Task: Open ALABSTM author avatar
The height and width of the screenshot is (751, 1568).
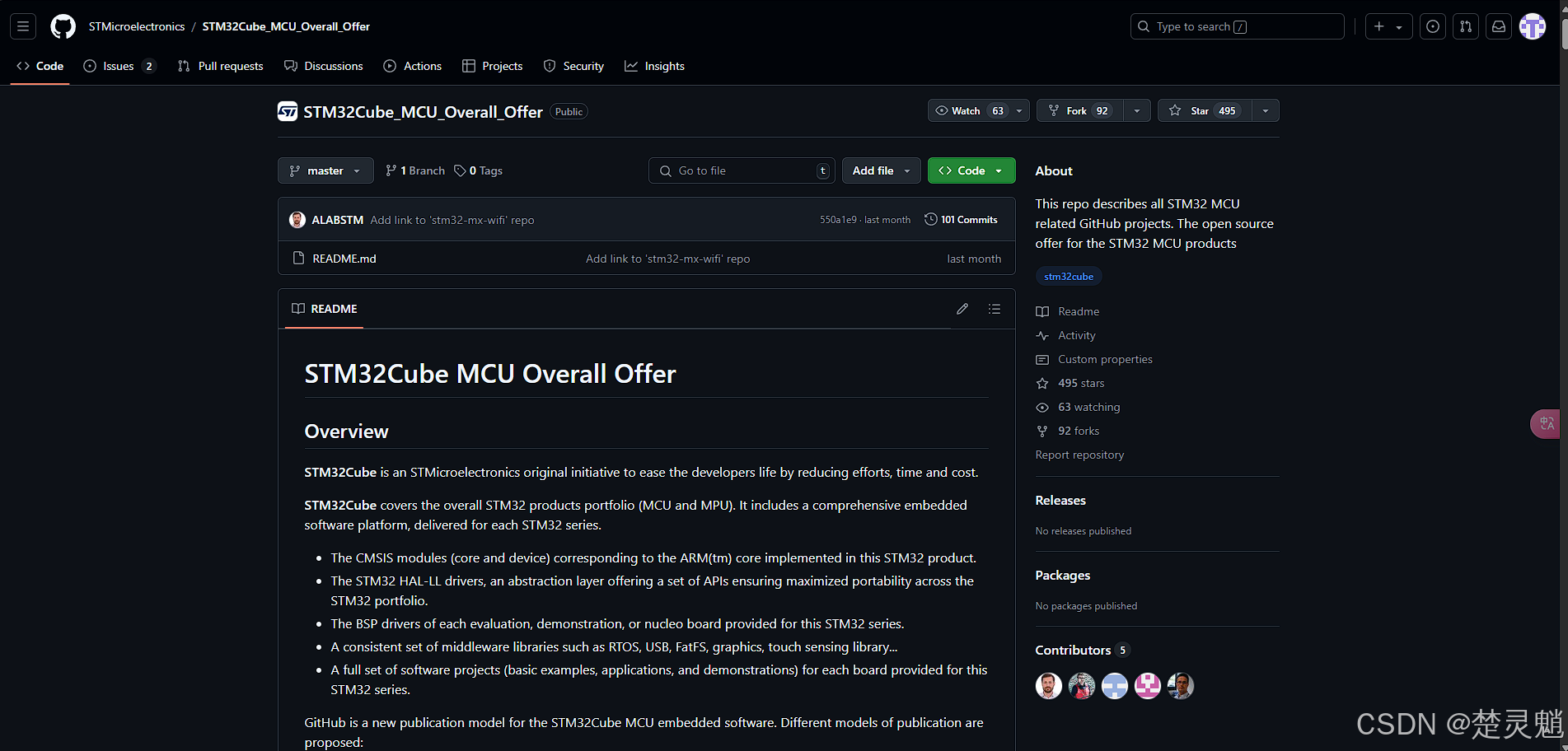Action: point(297,220)
